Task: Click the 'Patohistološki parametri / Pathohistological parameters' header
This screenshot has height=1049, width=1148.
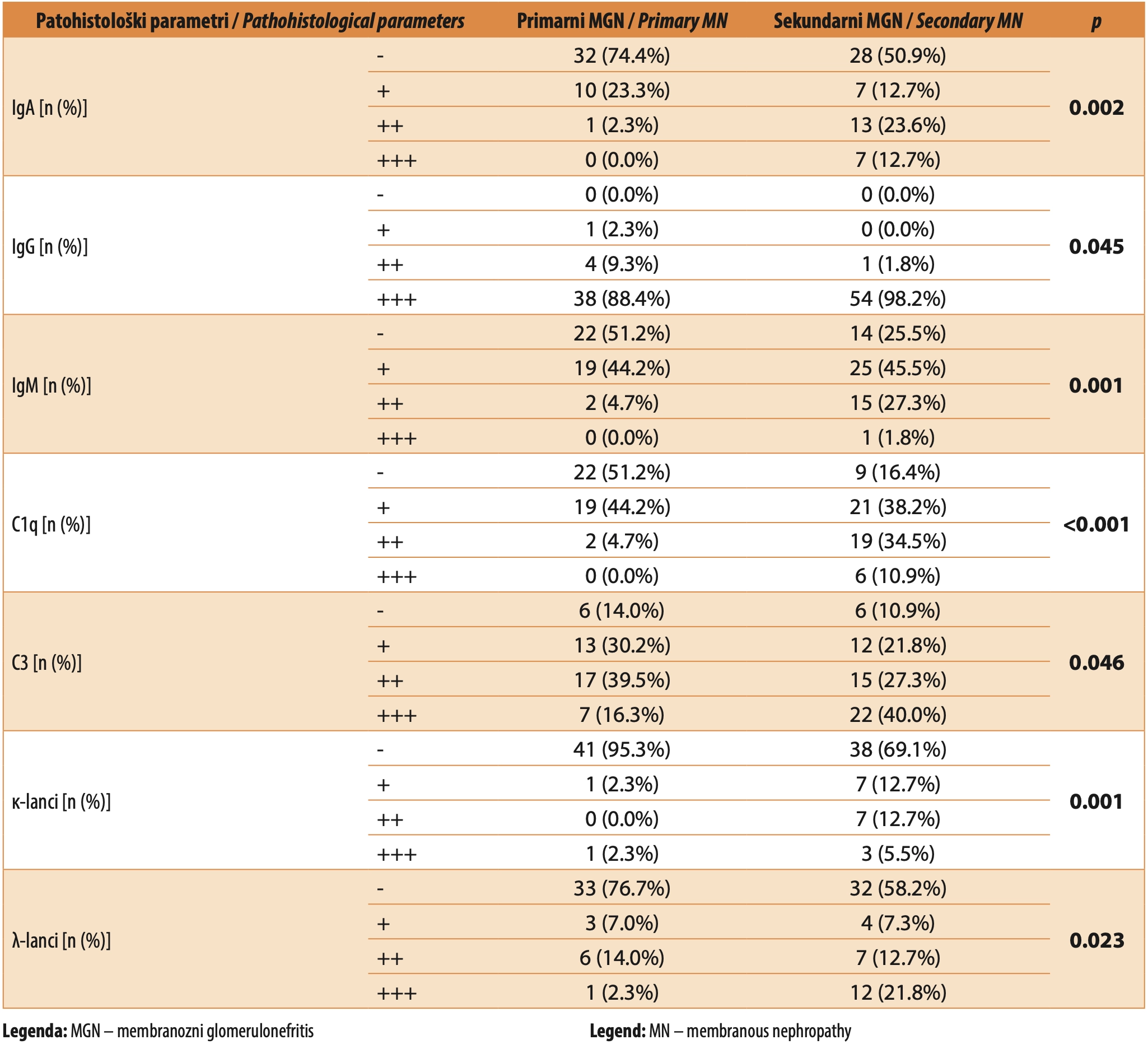Action: pos(250,21)
